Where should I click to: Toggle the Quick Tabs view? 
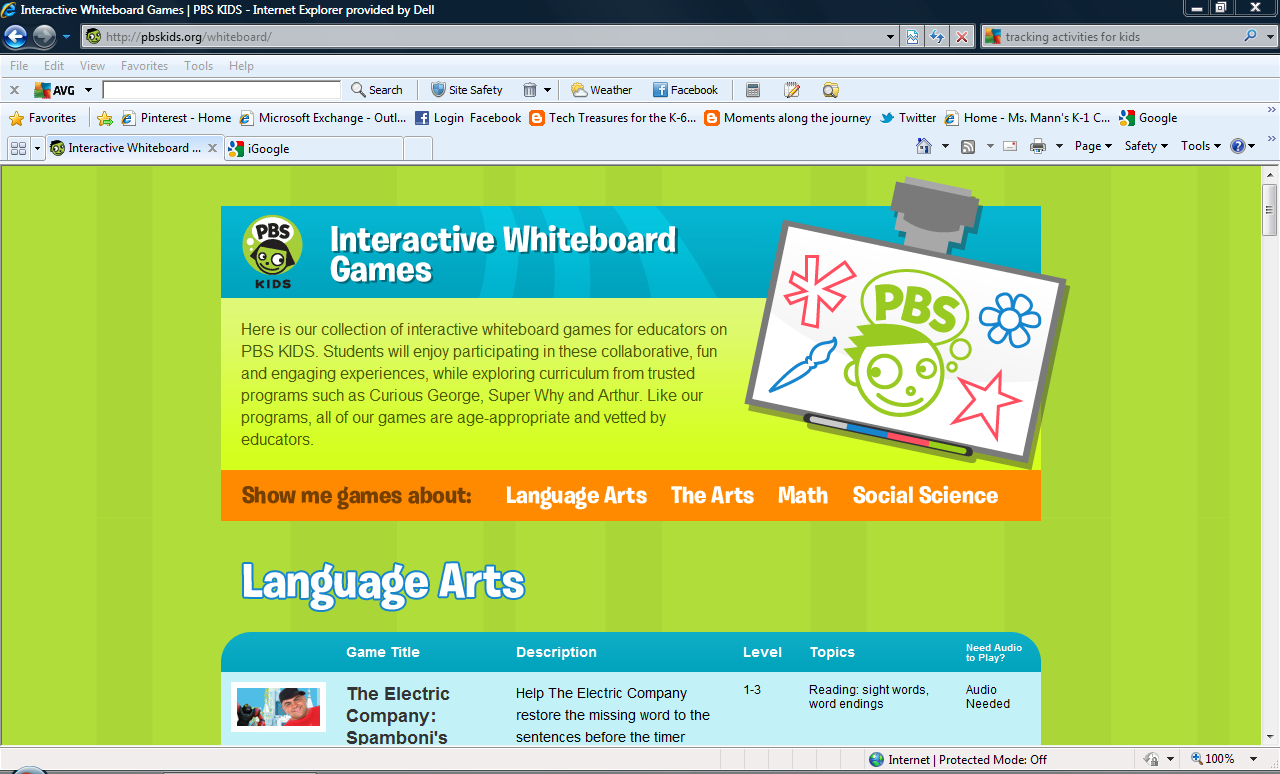(18, 147)
